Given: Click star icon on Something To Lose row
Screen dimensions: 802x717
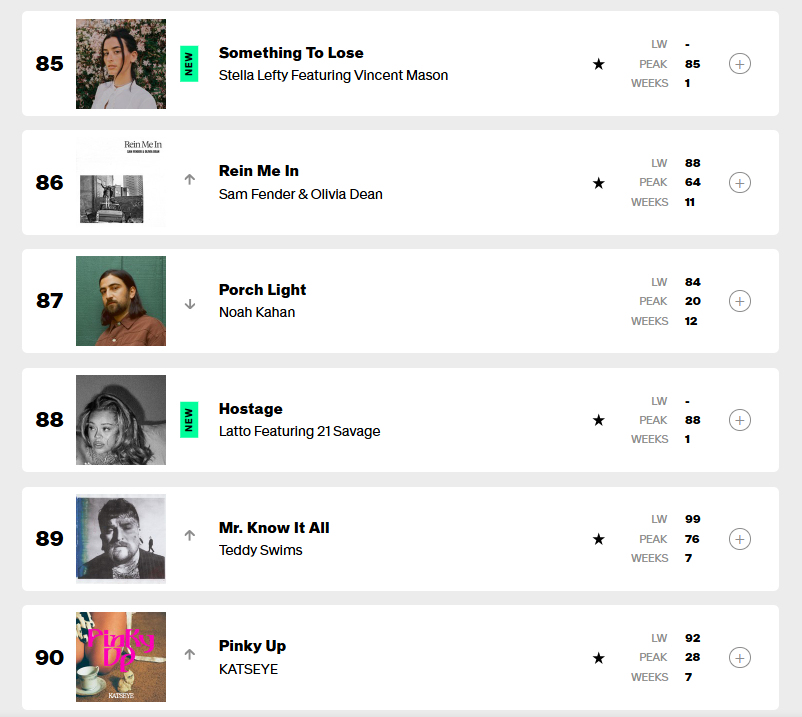Looking at the screenshot, I should coord(598,64).
